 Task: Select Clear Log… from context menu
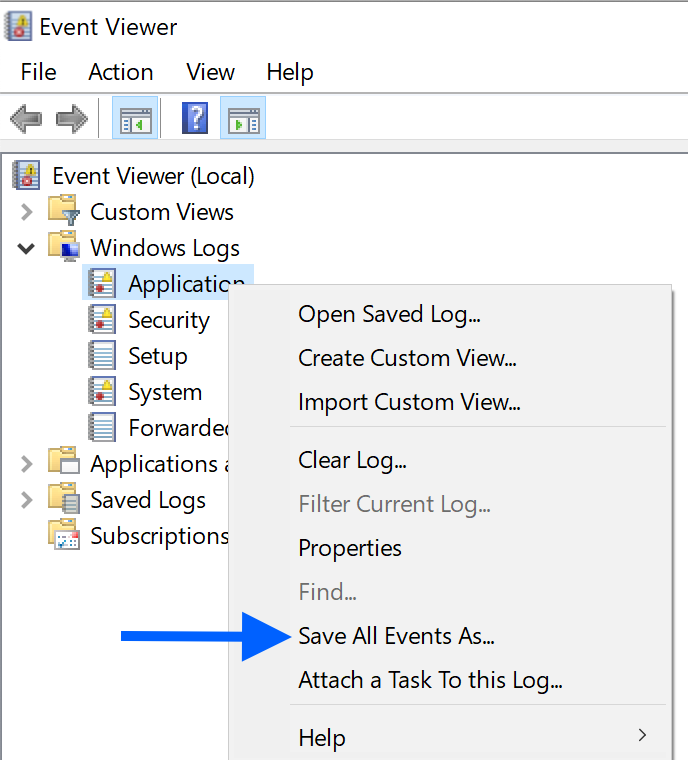(352, 460)
